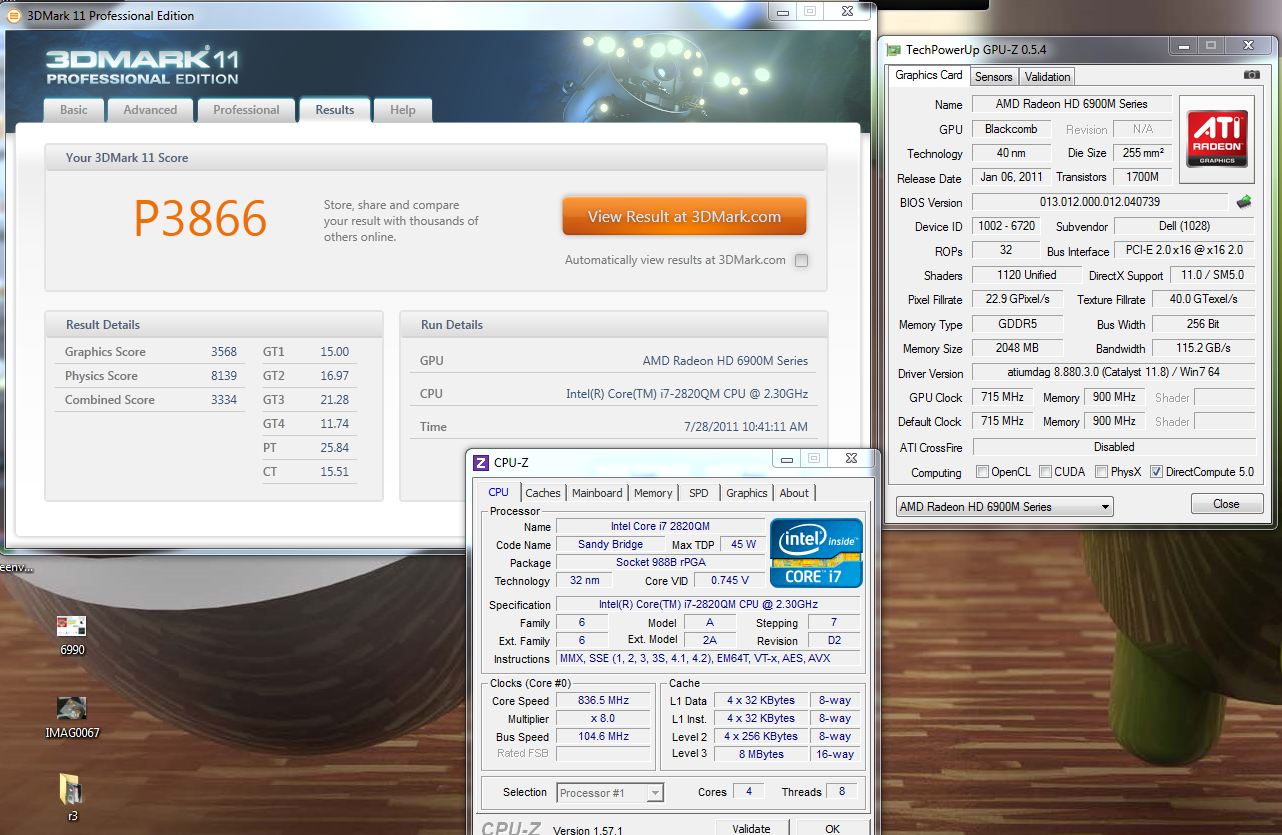Click the GT3 value 21.28
The height and width of the screenshot is (835, 1282).
pos(335,400)
